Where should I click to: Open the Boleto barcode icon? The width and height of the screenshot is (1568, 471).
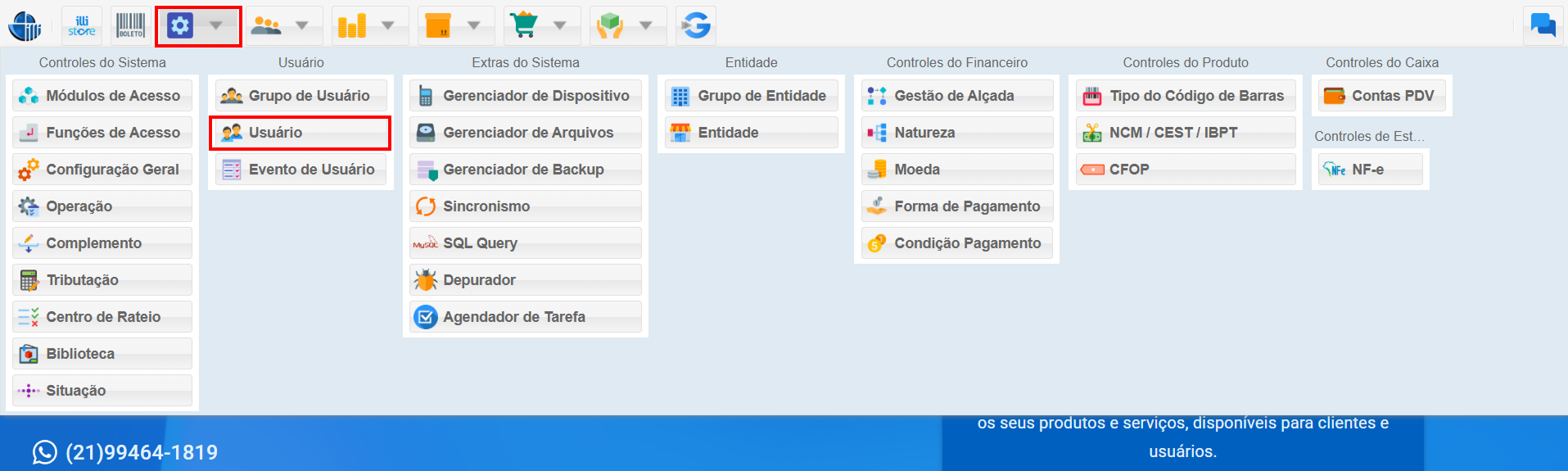click(x=130, y=26)
